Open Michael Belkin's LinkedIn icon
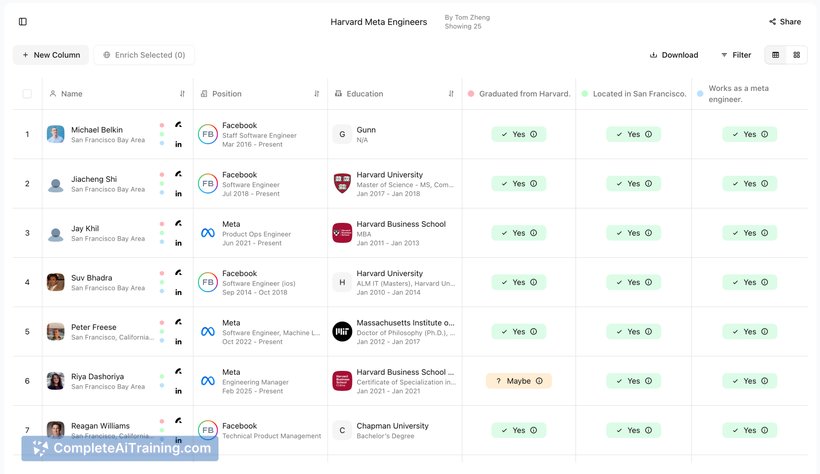 pos(178,144)
